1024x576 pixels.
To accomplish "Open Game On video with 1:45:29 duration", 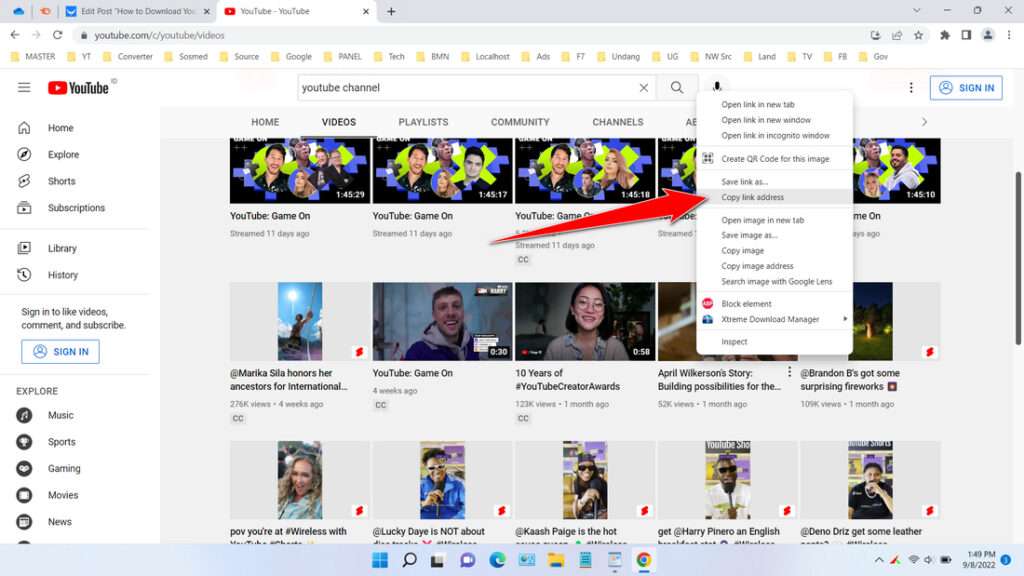I will pyautogui.click(x=300, y=170).
